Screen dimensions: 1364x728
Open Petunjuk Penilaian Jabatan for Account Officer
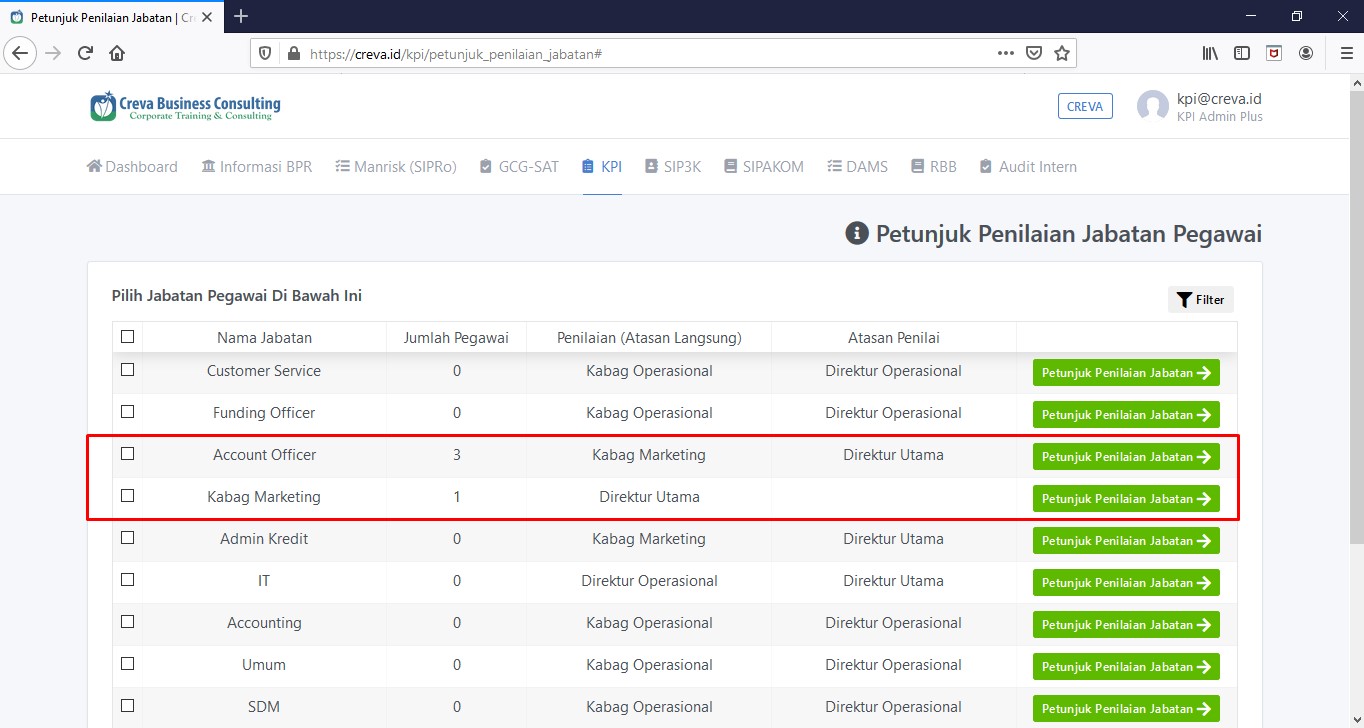pyautogui.click(x=1126, y=456)
